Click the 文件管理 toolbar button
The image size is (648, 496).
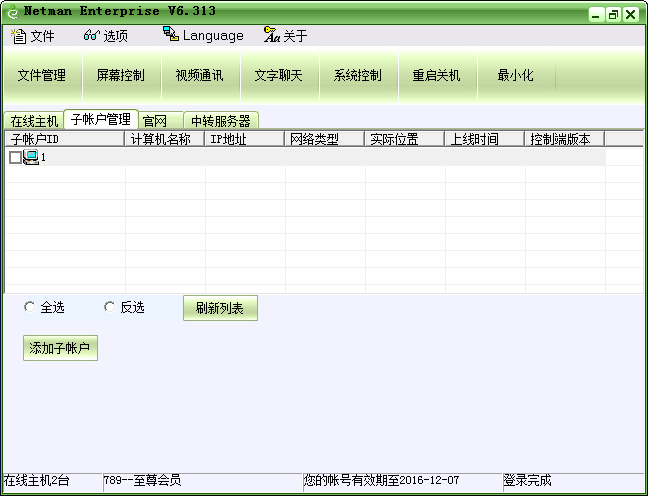tap(42, 76)
